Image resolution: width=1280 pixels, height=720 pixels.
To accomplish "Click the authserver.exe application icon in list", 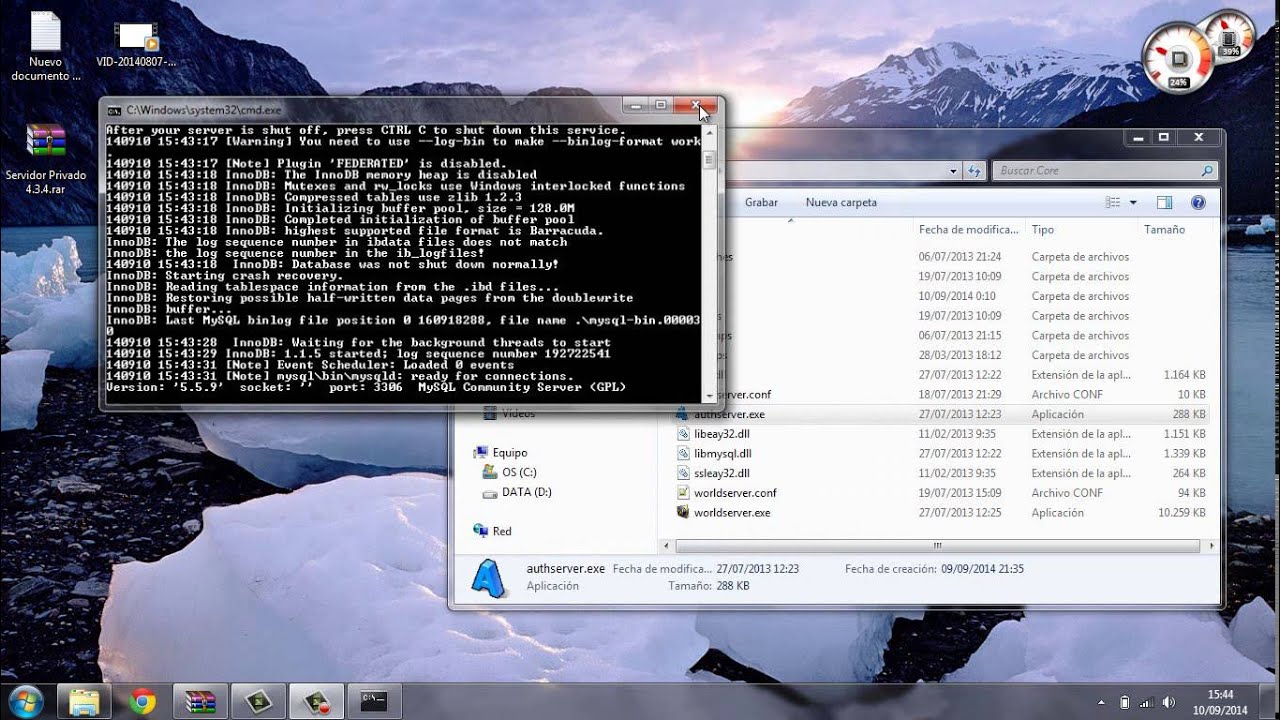I will click(683, 414).
